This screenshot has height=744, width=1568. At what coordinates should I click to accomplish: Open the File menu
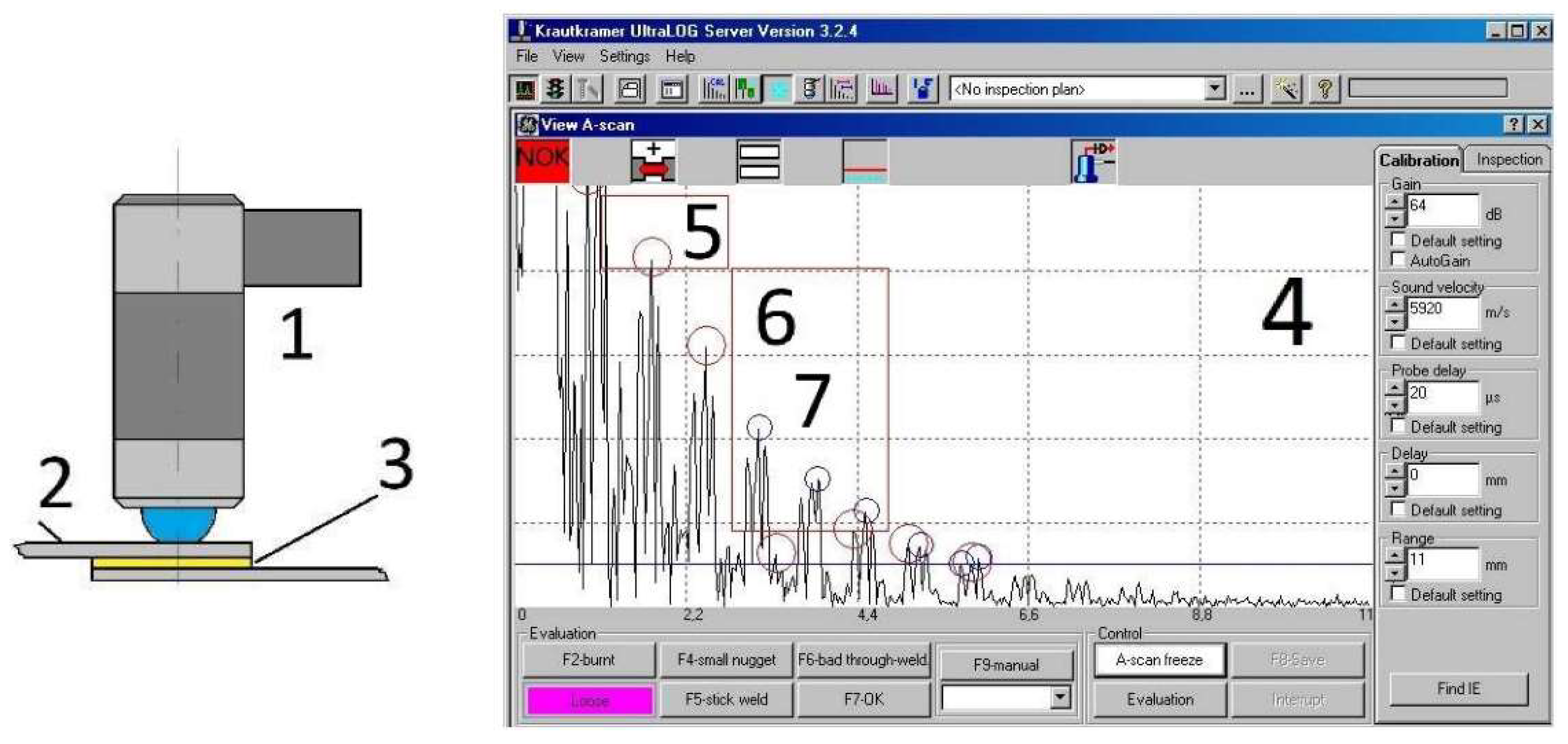coord(527,56)
